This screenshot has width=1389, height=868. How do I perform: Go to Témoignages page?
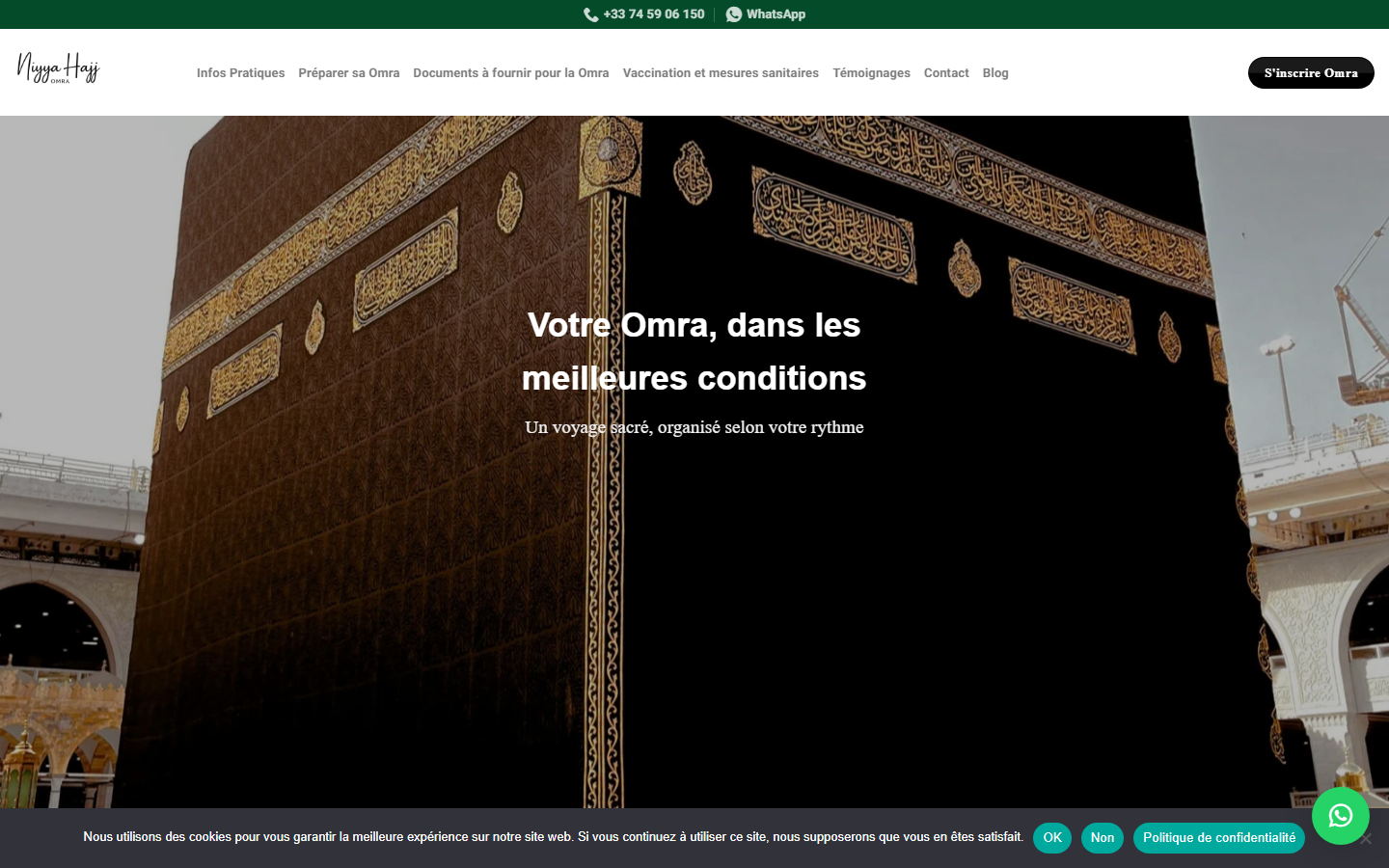pos(871,73)
